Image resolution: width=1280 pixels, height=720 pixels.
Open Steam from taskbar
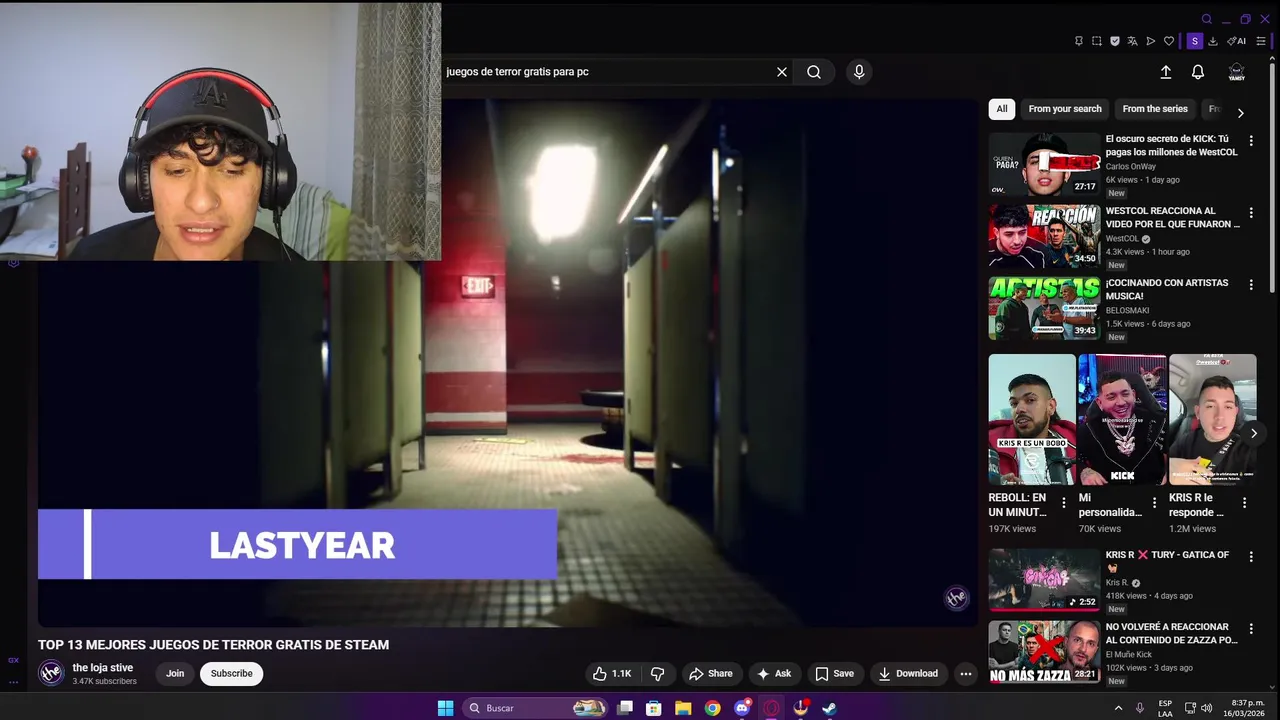pyautogui.click(x=829, y=708)
